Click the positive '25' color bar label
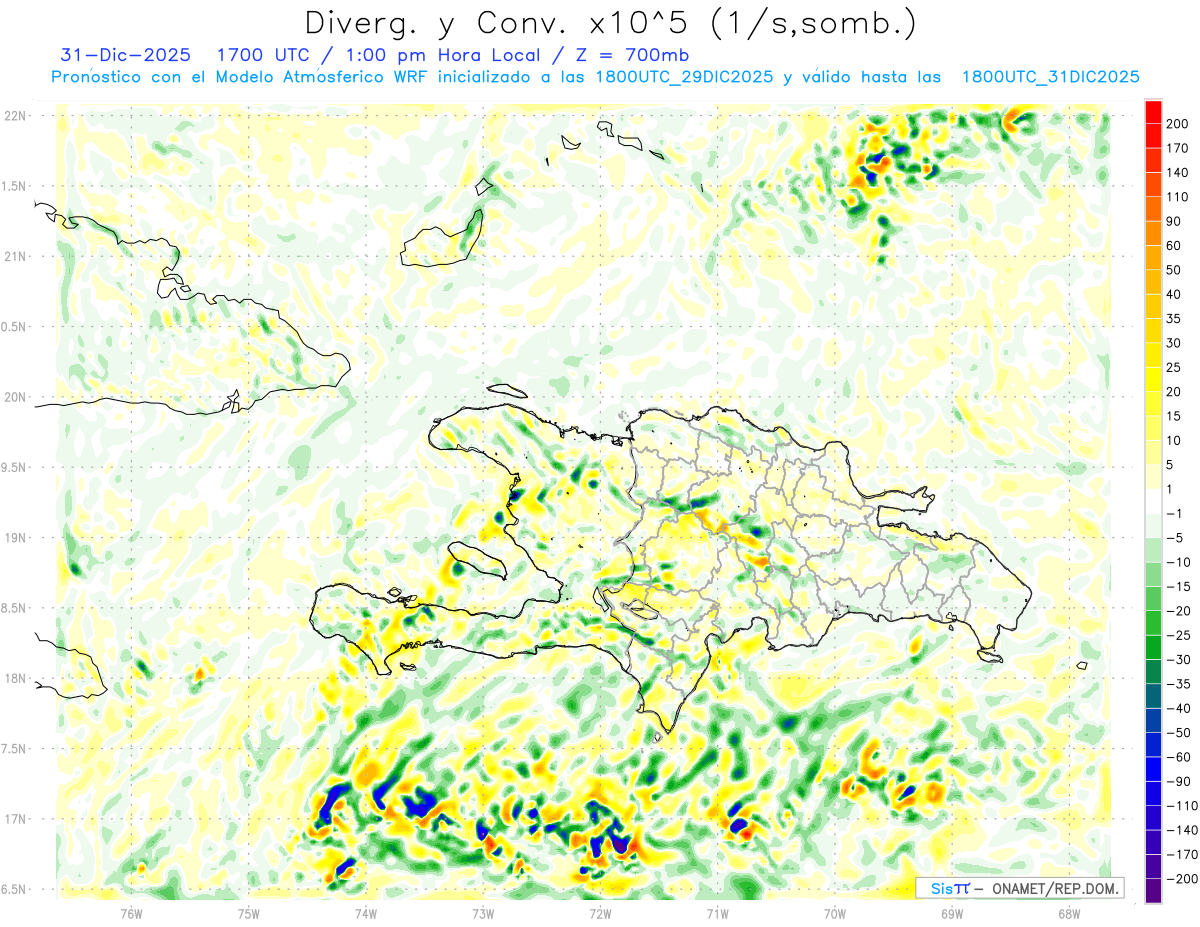Viewport: 1200px width, 927px height. 1175,368
